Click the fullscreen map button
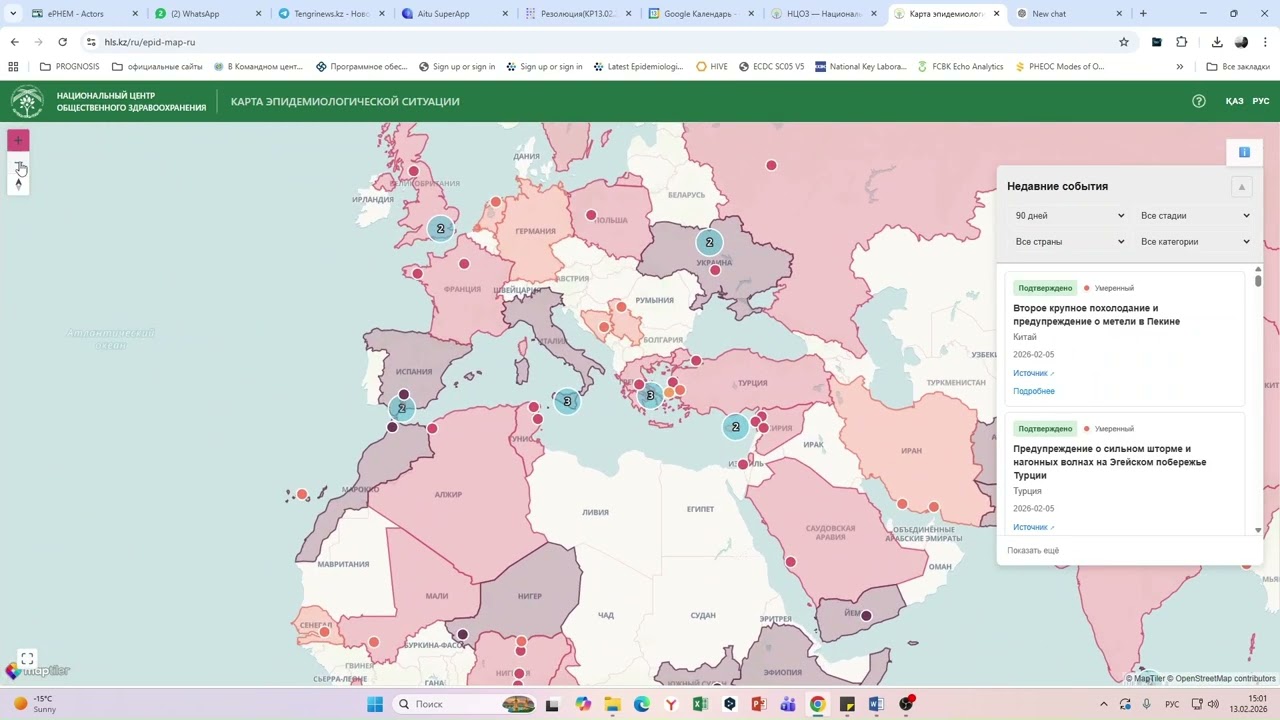Screen dimensions: 1280x720 coord(27,658)
